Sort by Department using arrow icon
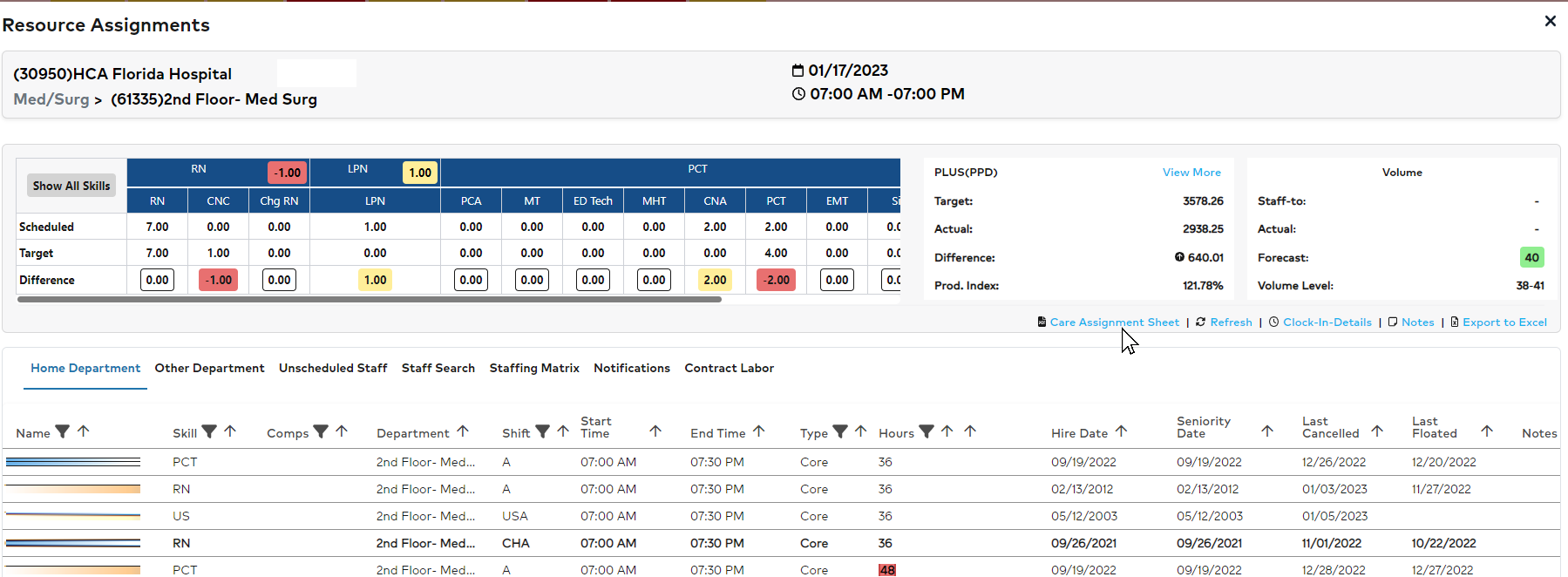This screenshot has height=577, width=1568. (x=463, y=431)
